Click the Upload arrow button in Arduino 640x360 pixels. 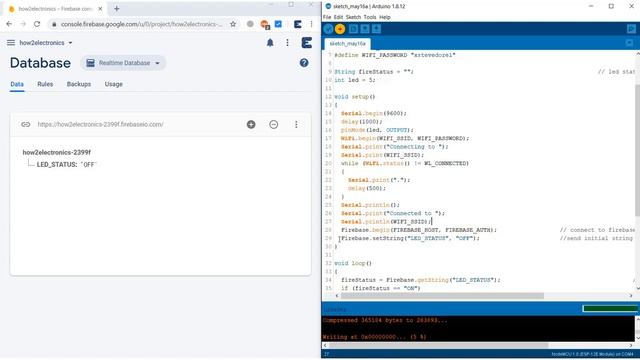340,29
